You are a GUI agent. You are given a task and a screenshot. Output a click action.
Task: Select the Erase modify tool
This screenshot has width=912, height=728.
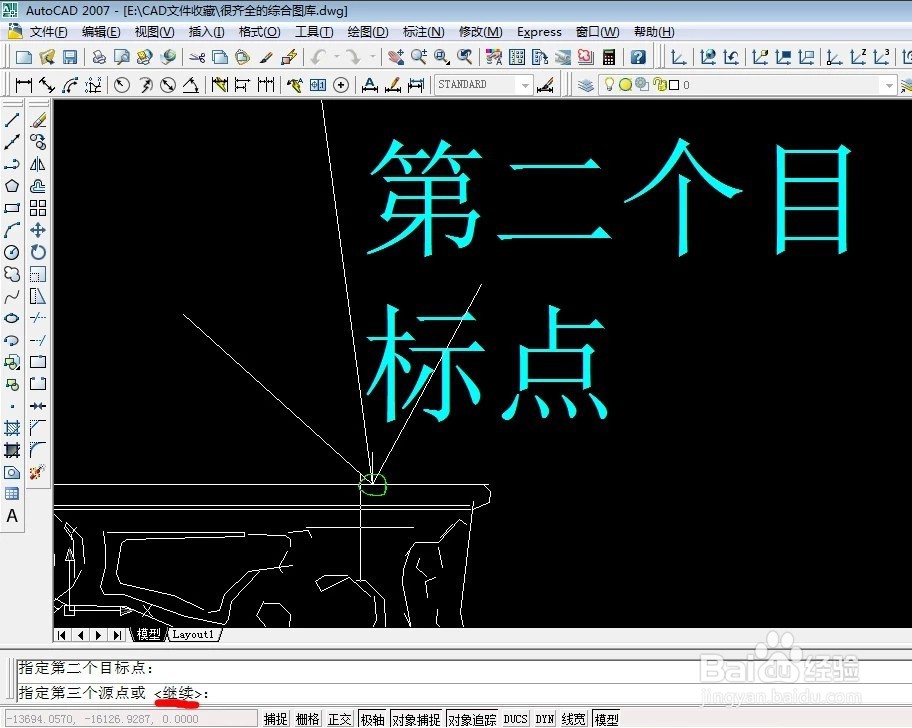click(x=38, y=120)
